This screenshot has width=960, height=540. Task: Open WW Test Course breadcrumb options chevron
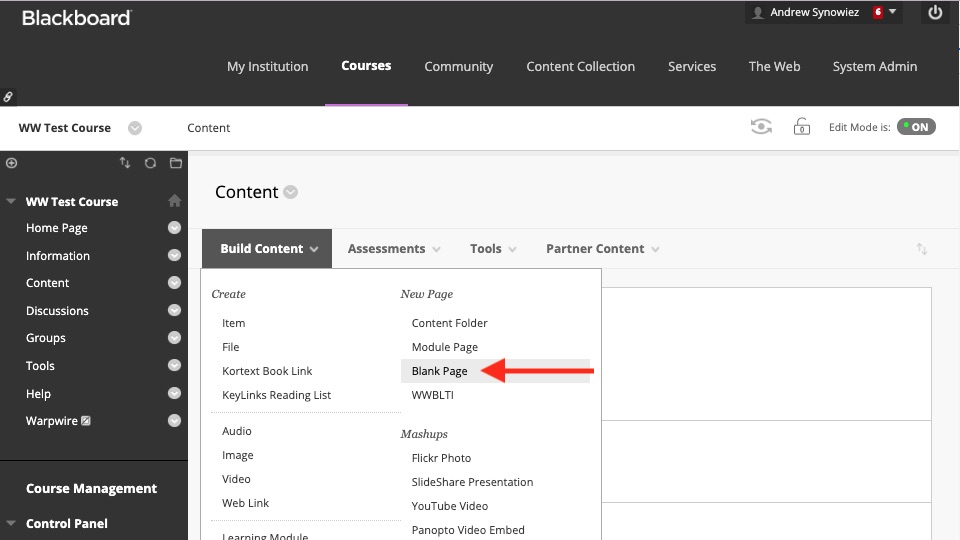click(135, 128)
